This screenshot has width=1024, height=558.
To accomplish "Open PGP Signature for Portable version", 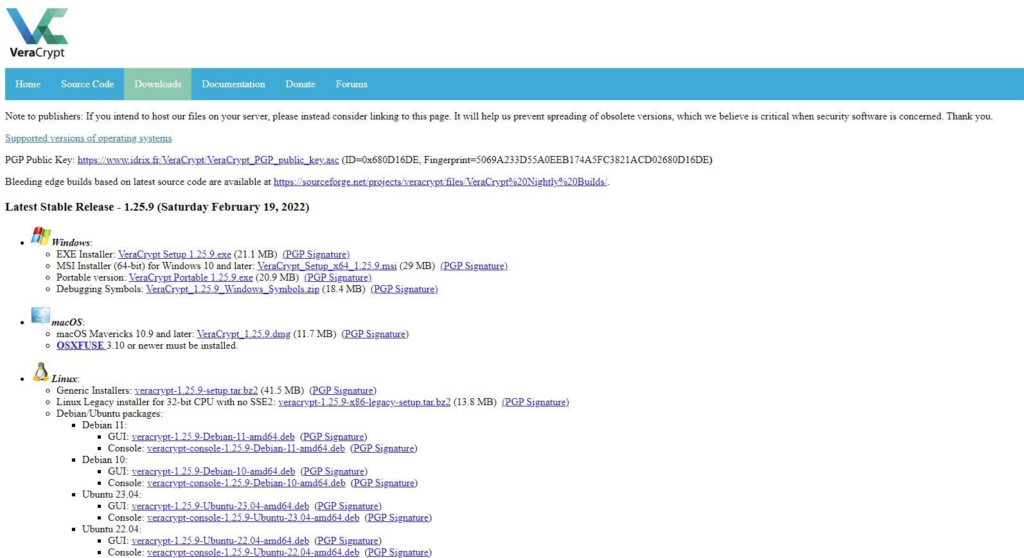I will click(338, 277).
